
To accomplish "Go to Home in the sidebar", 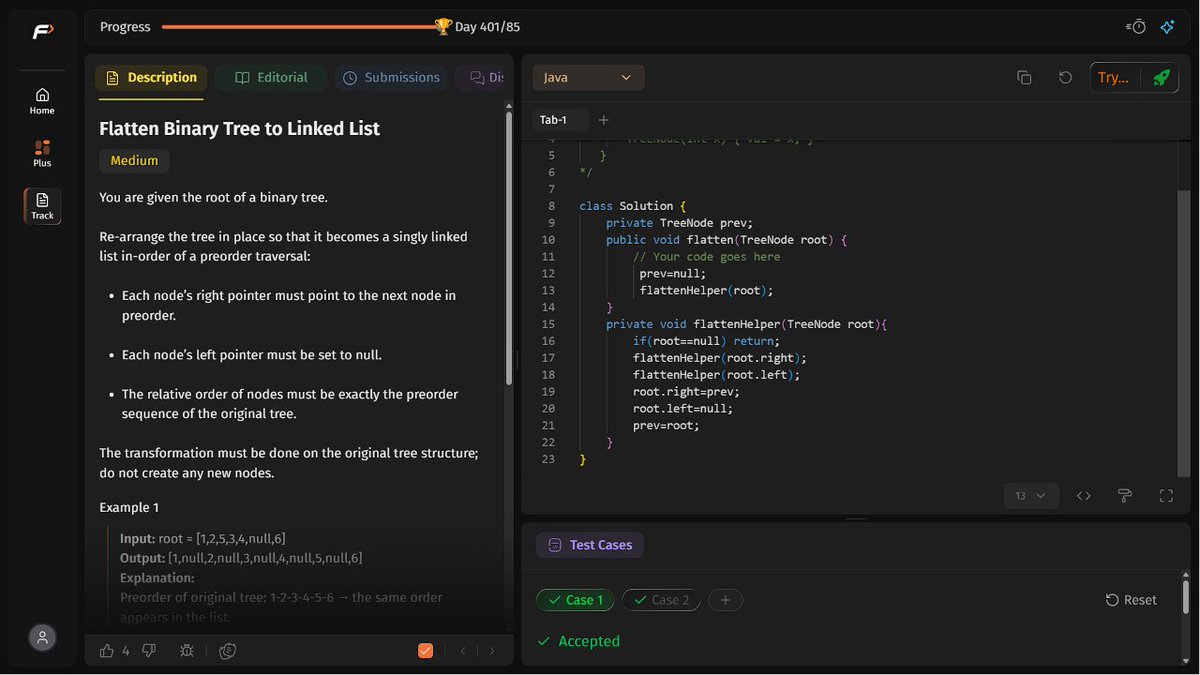I will pyautogui.click(x=42, y=101).
